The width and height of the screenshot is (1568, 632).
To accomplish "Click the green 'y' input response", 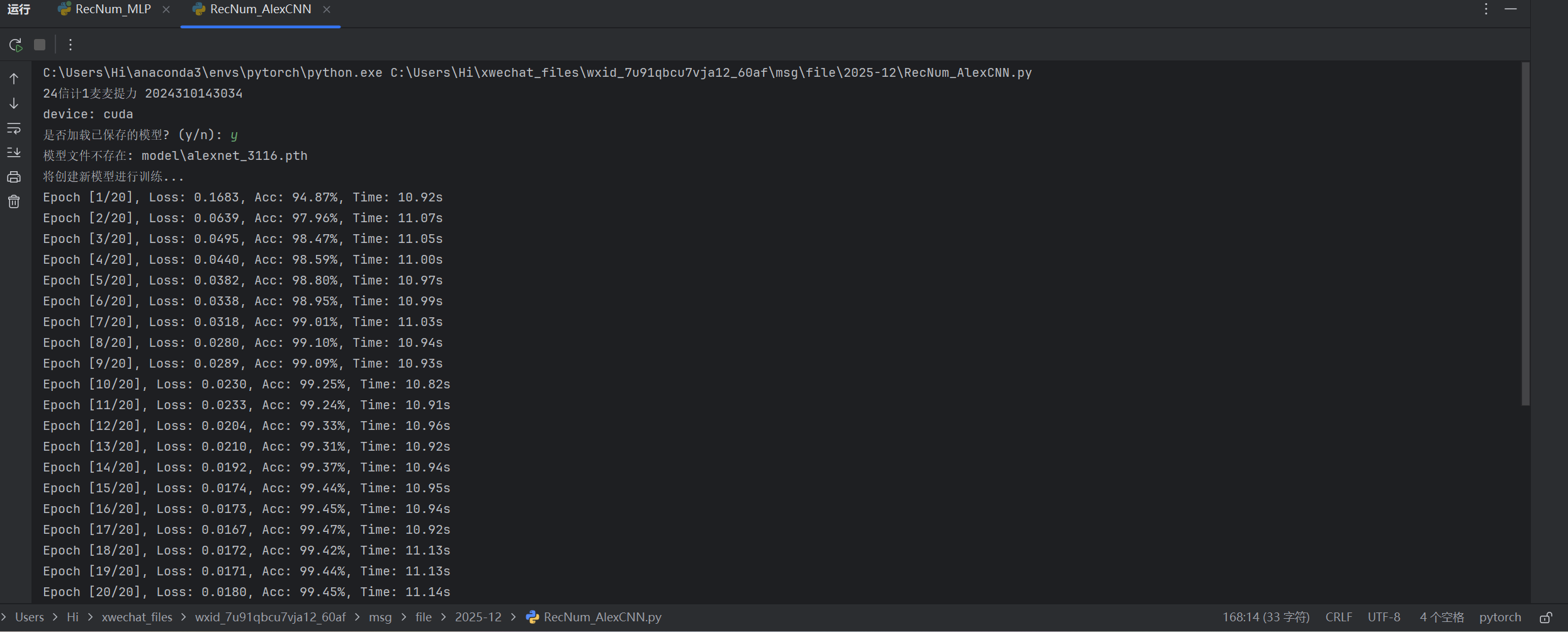I will pyautogui.click(x=234, y=135).
